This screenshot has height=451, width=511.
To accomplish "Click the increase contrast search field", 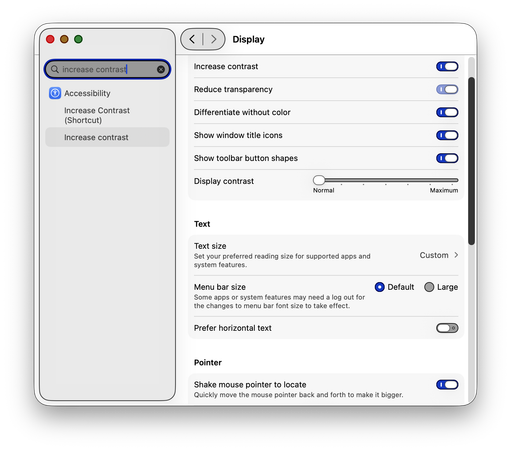I will [107, 69].
